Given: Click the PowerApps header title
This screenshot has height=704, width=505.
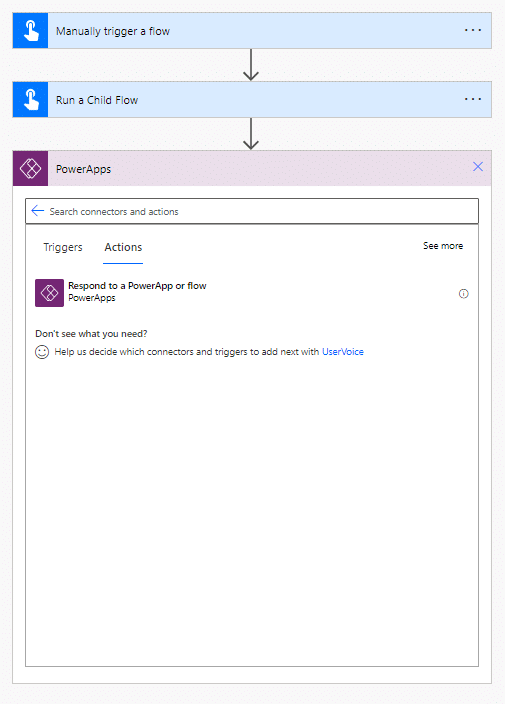Looking at the screenshot, I should point(83,169).
